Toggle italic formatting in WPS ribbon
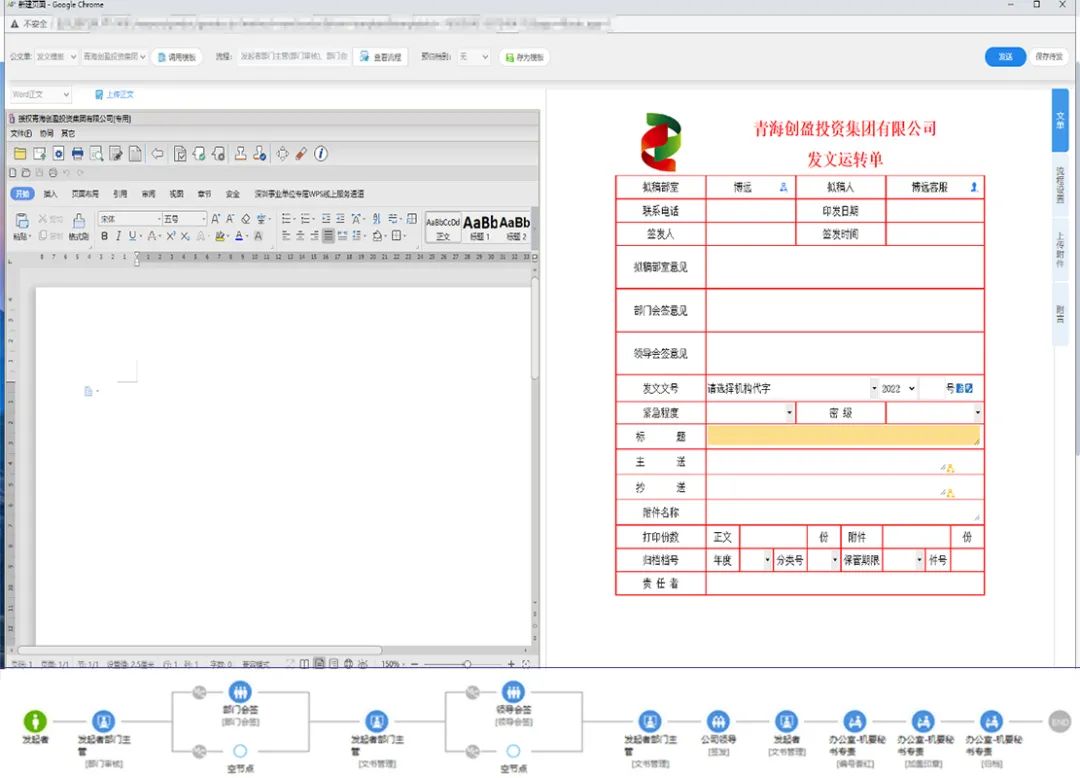Viewport: 1080px width, 778px height. (x=118, y=236)
